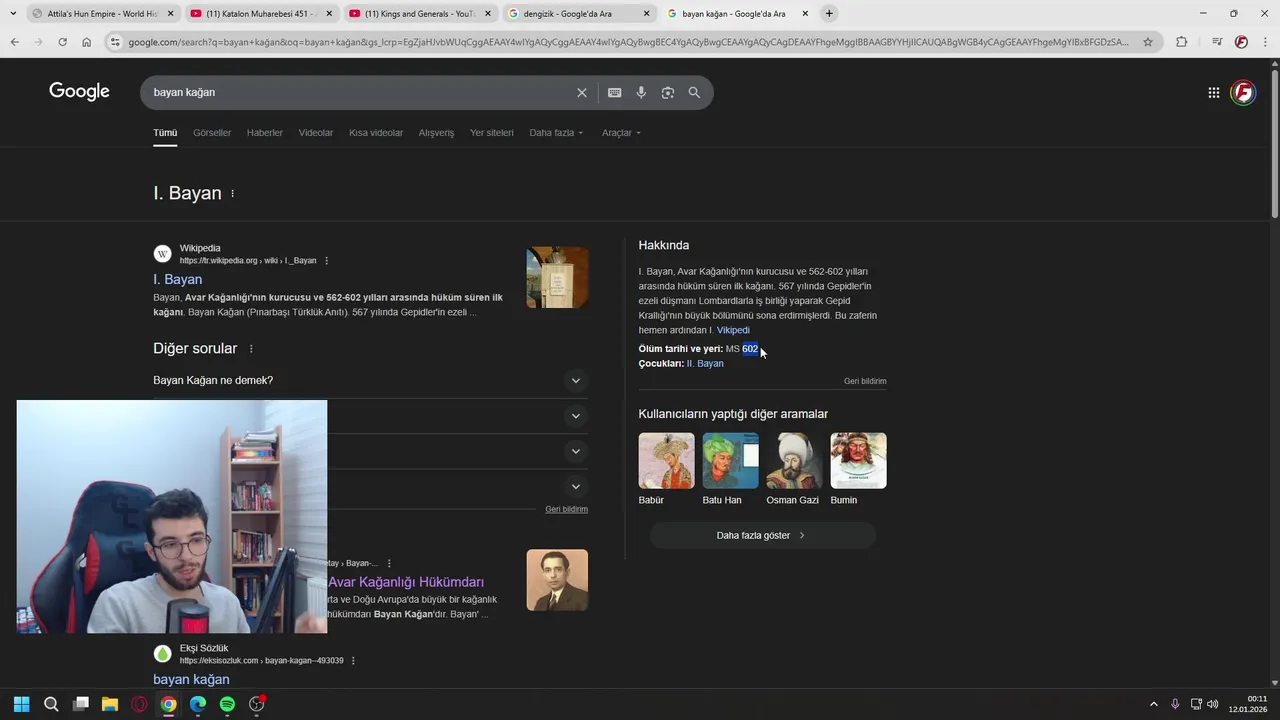Image resolution: width=1280 pixels, height=720 pixels.
Task: Go to Google homepage via logo
Action: (x=79, y=92)
